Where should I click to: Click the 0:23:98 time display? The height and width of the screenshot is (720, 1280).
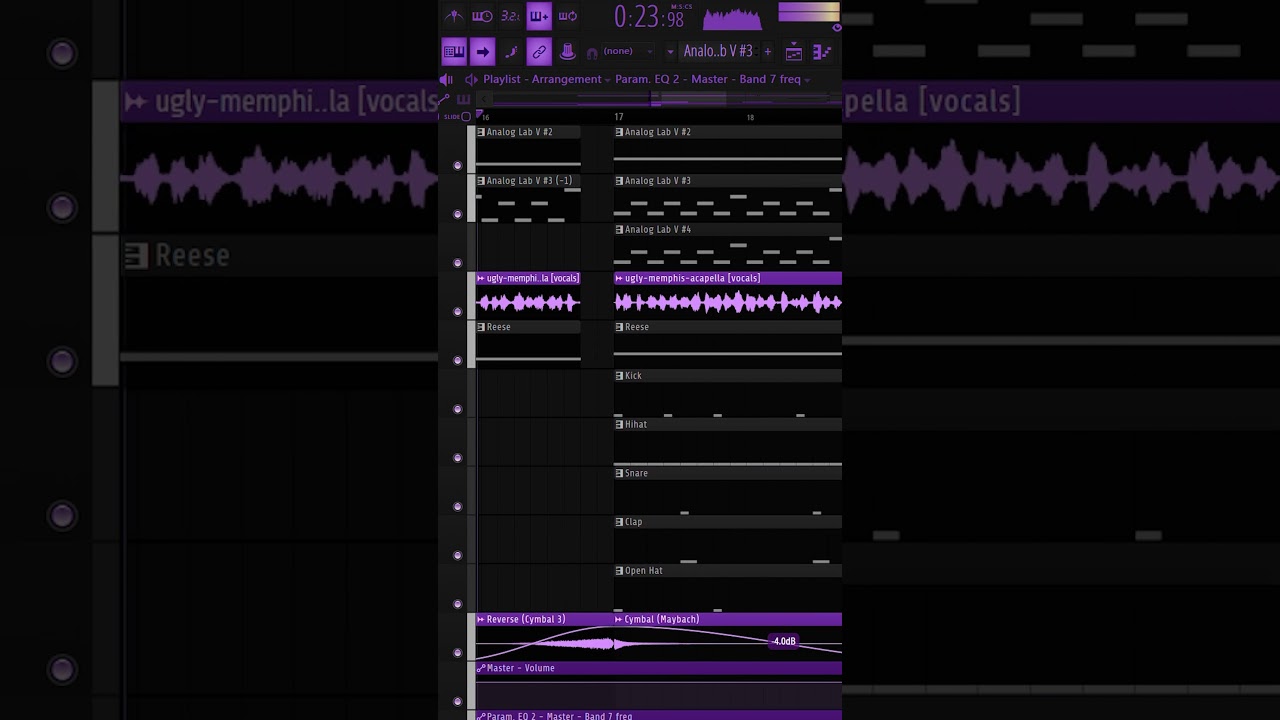[648, 17]
